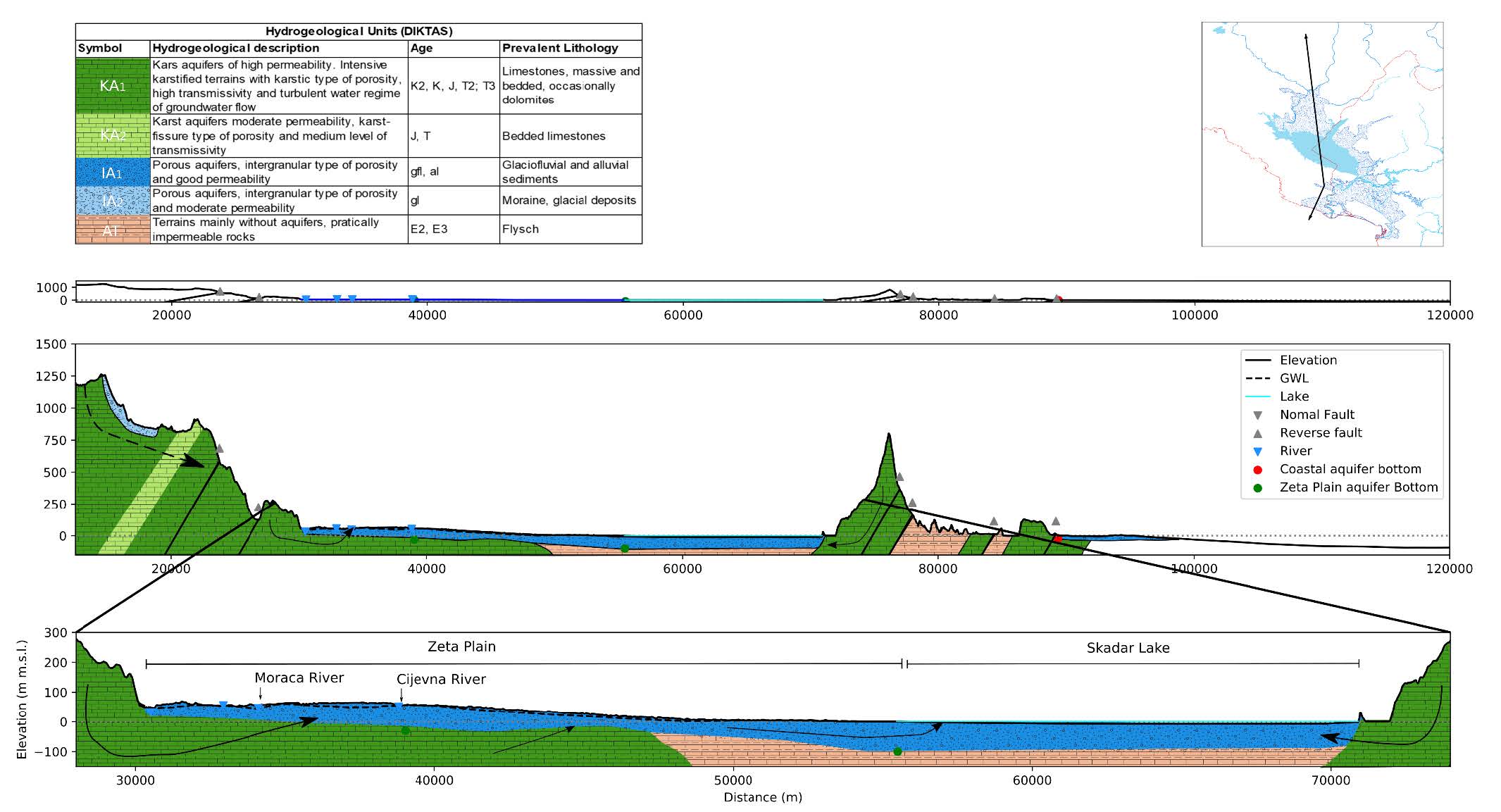
Task: Click the Nomal Fault legend triangle
Action: coord(1258,415)
